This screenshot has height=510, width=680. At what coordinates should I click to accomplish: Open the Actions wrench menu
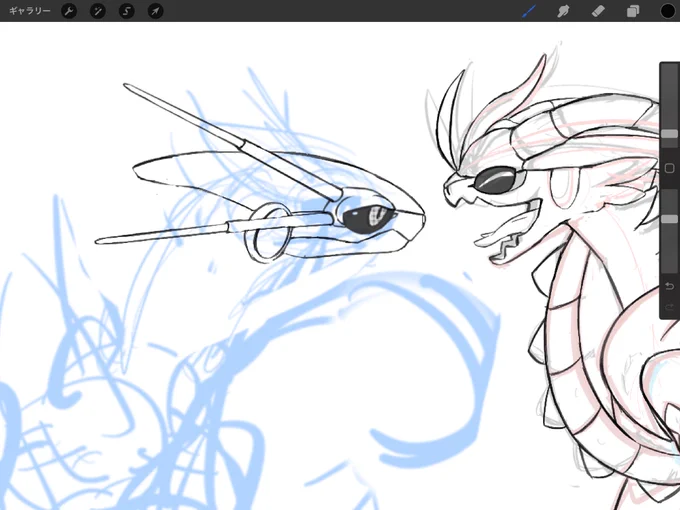pos(69,11)
